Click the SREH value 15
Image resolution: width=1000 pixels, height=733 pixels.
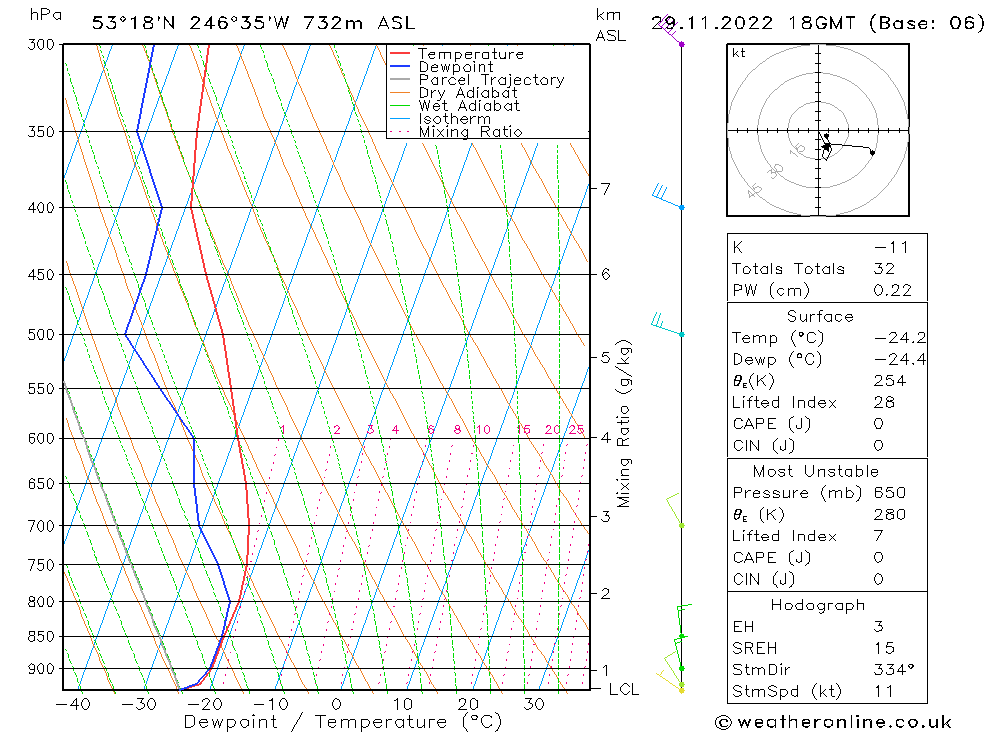[884, 648]
